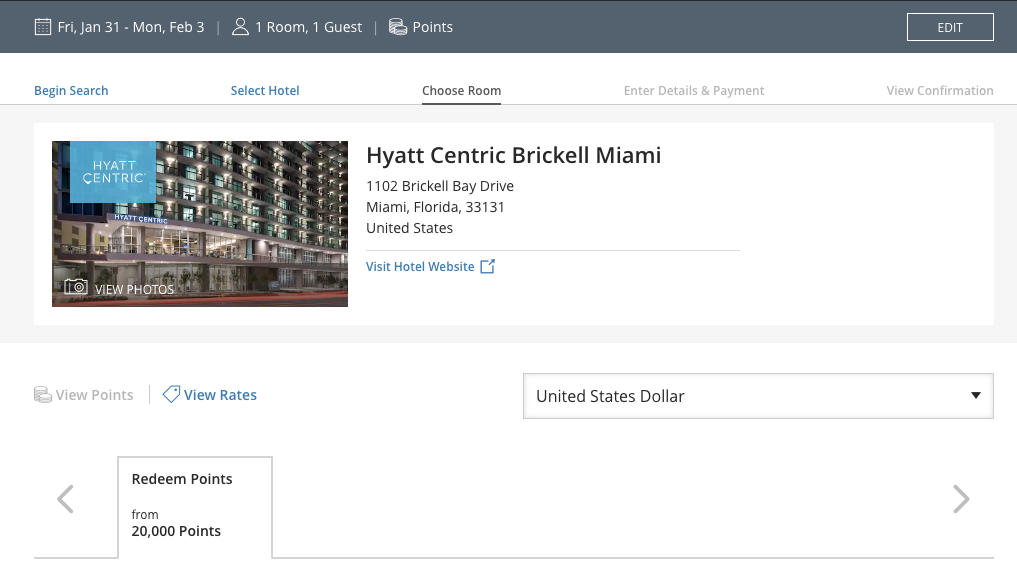This screenshot has width=1017, height=576.
Task: Click the coins icon beside View Points
Action: click(x=43, y=395)
